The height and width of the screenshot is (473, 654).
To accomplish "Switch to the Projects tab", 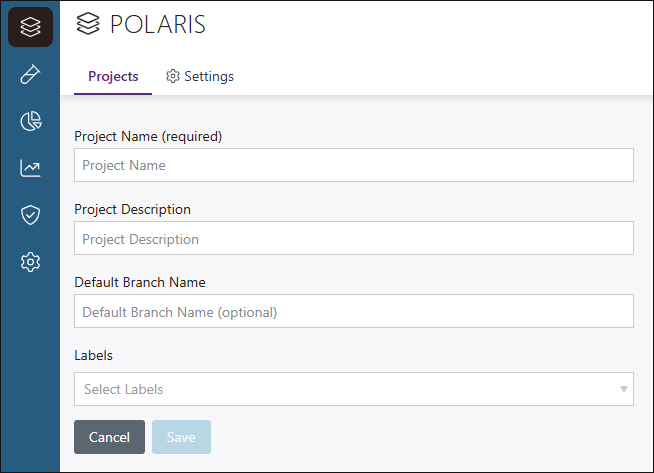I will (x=113, y=77).
